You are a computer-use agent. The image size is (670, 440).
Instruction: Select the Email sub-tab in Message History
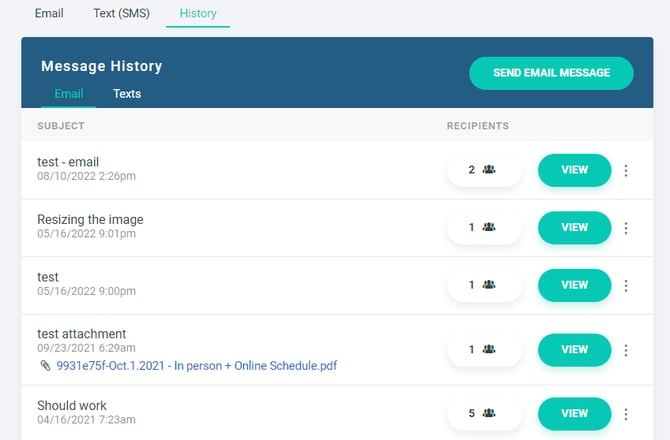68,94
